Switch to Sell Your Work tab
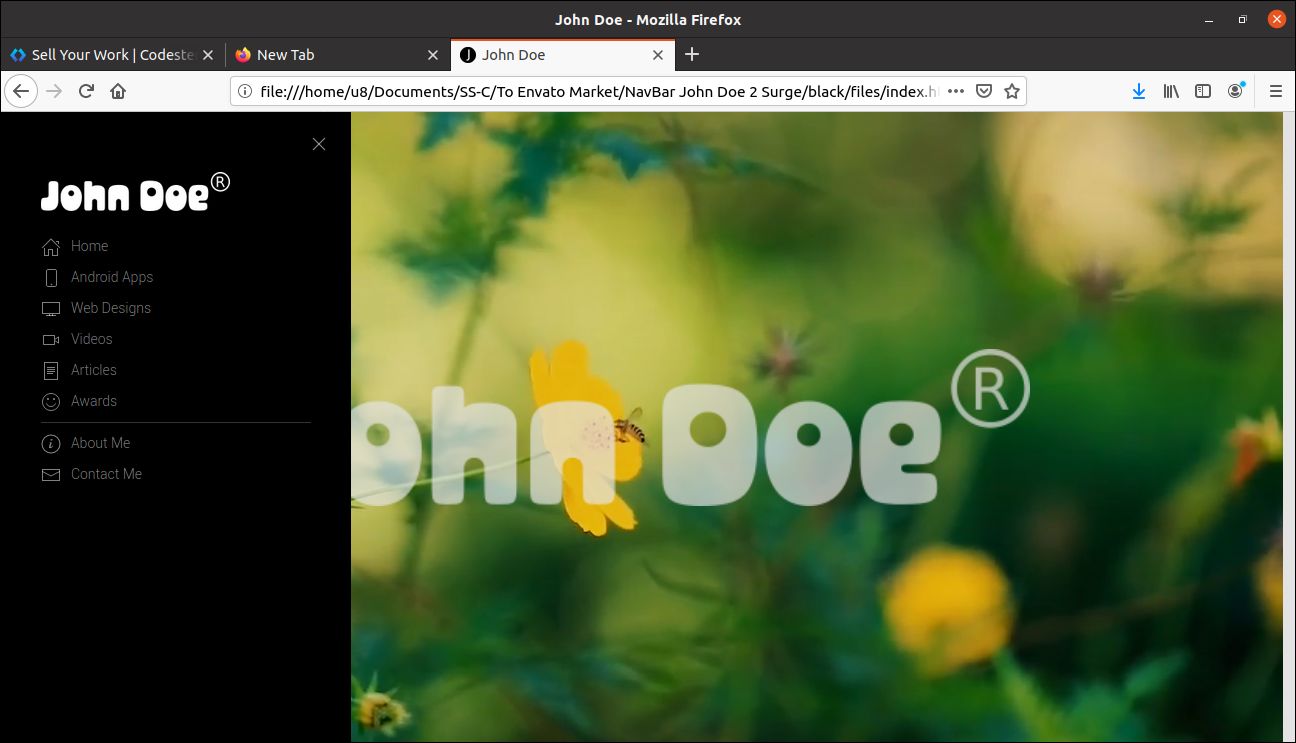This screenshot has height=743, width=1296. tap(110, 55)
